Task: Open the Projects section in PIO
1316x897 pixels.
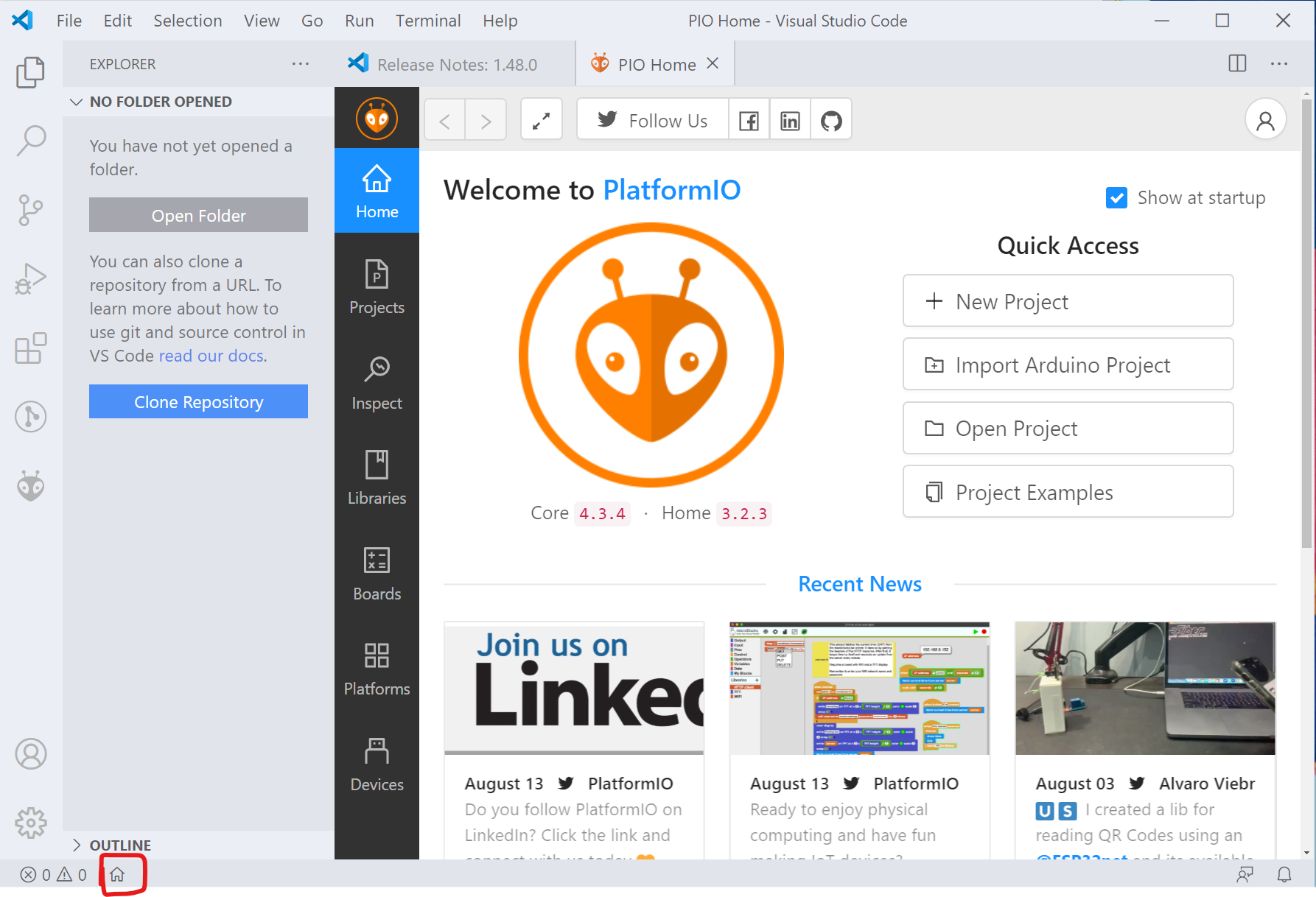Action: click(377, 286)
